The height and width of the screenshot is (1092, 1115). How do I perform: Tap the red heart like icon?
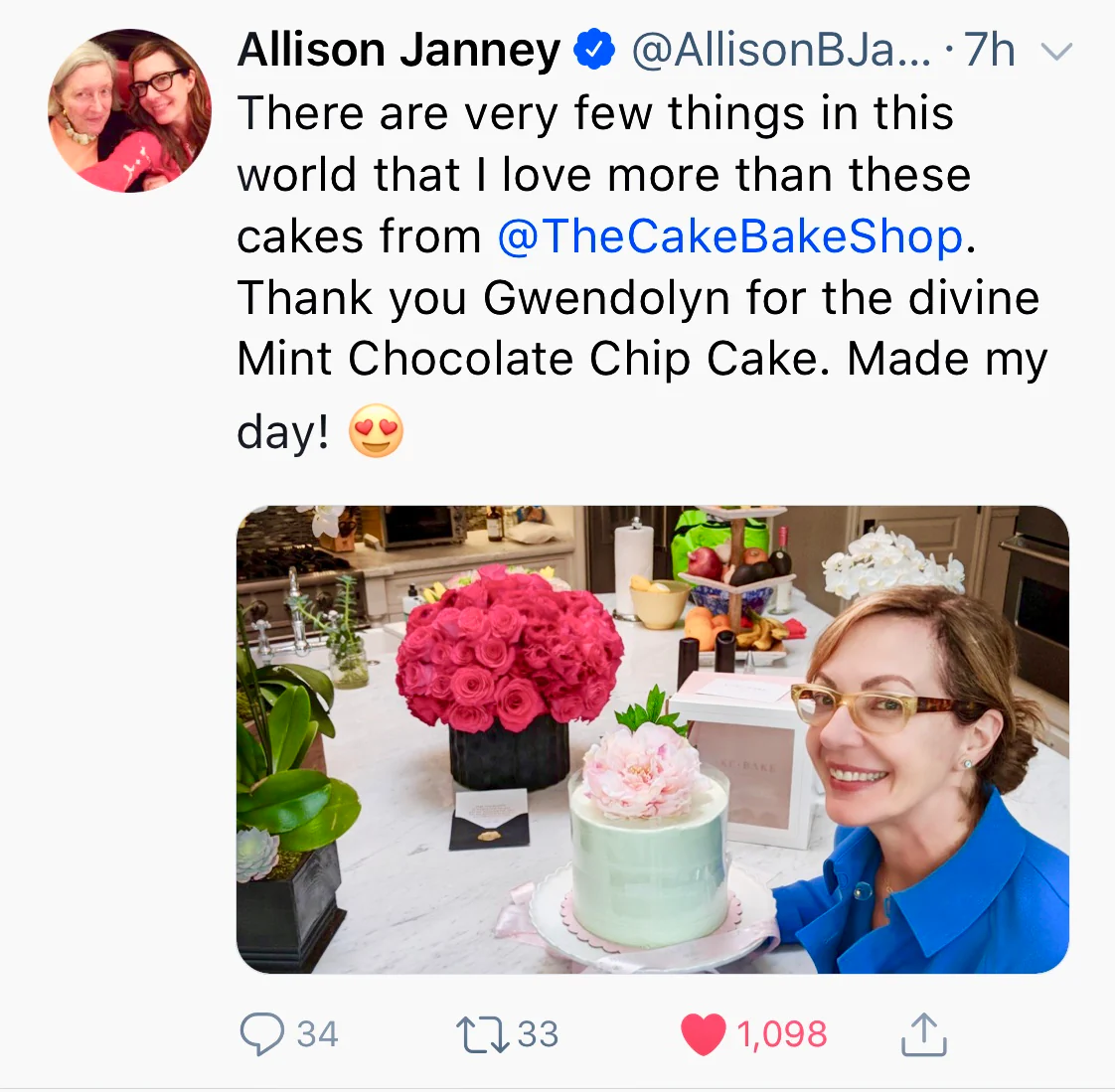pyautogui.click(x=704, y=1034)
